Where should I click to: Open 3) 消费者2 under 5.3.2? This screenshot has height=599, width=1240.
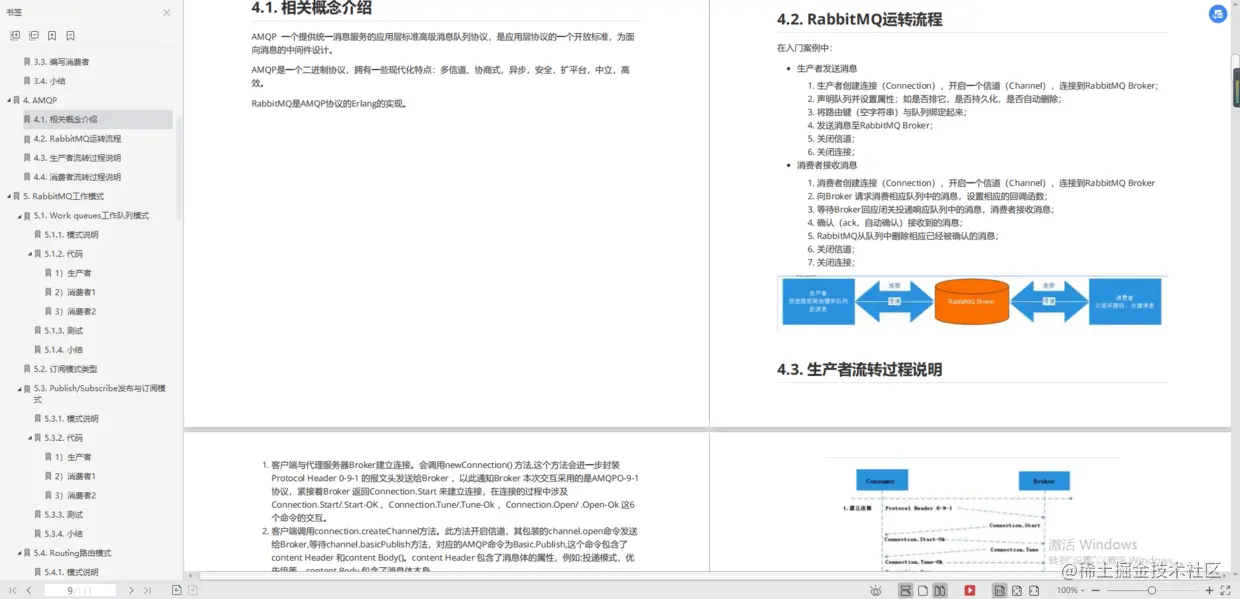75,495
